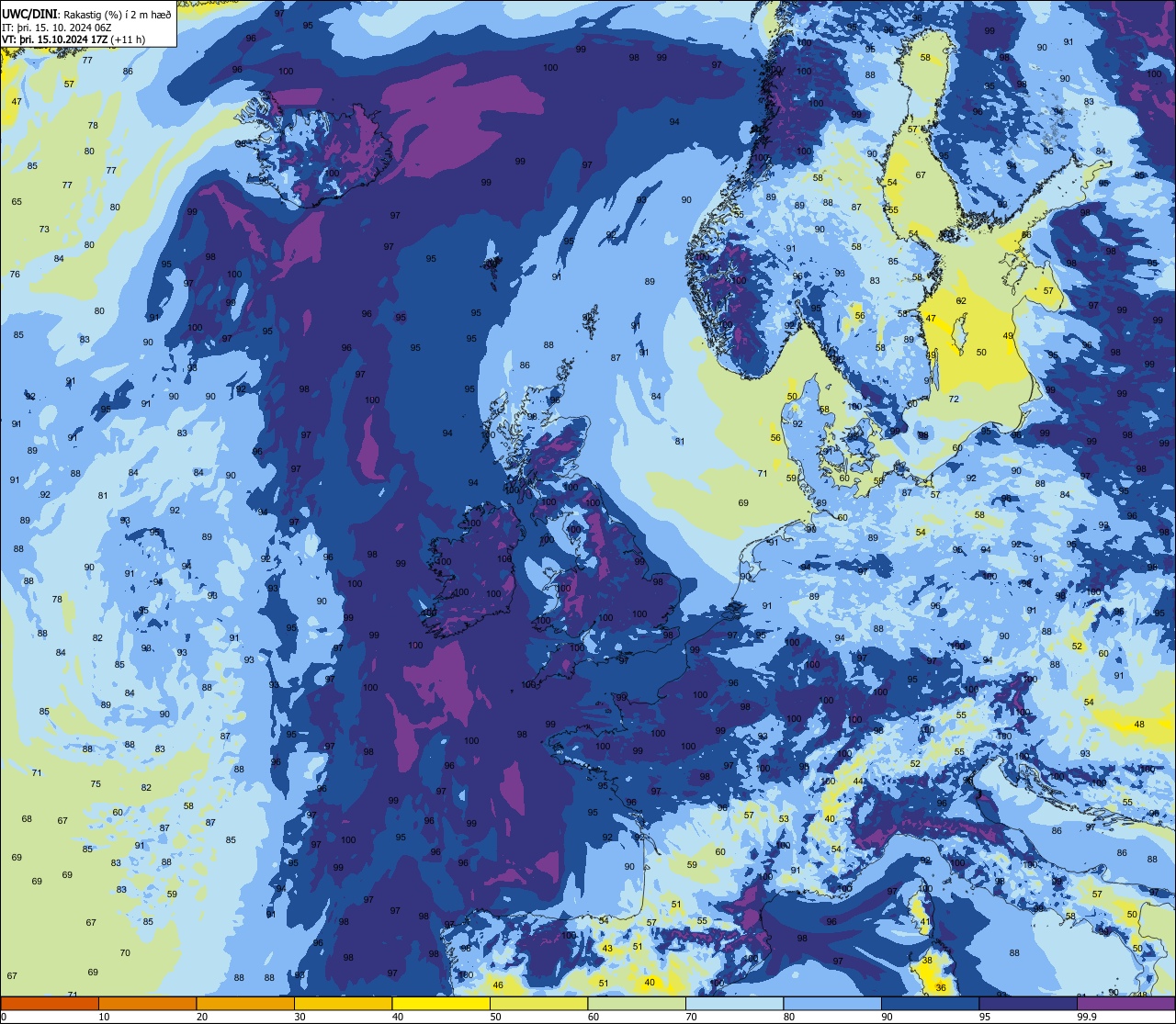Select the 40–50 yellow legend segment

coord(441,1003)
